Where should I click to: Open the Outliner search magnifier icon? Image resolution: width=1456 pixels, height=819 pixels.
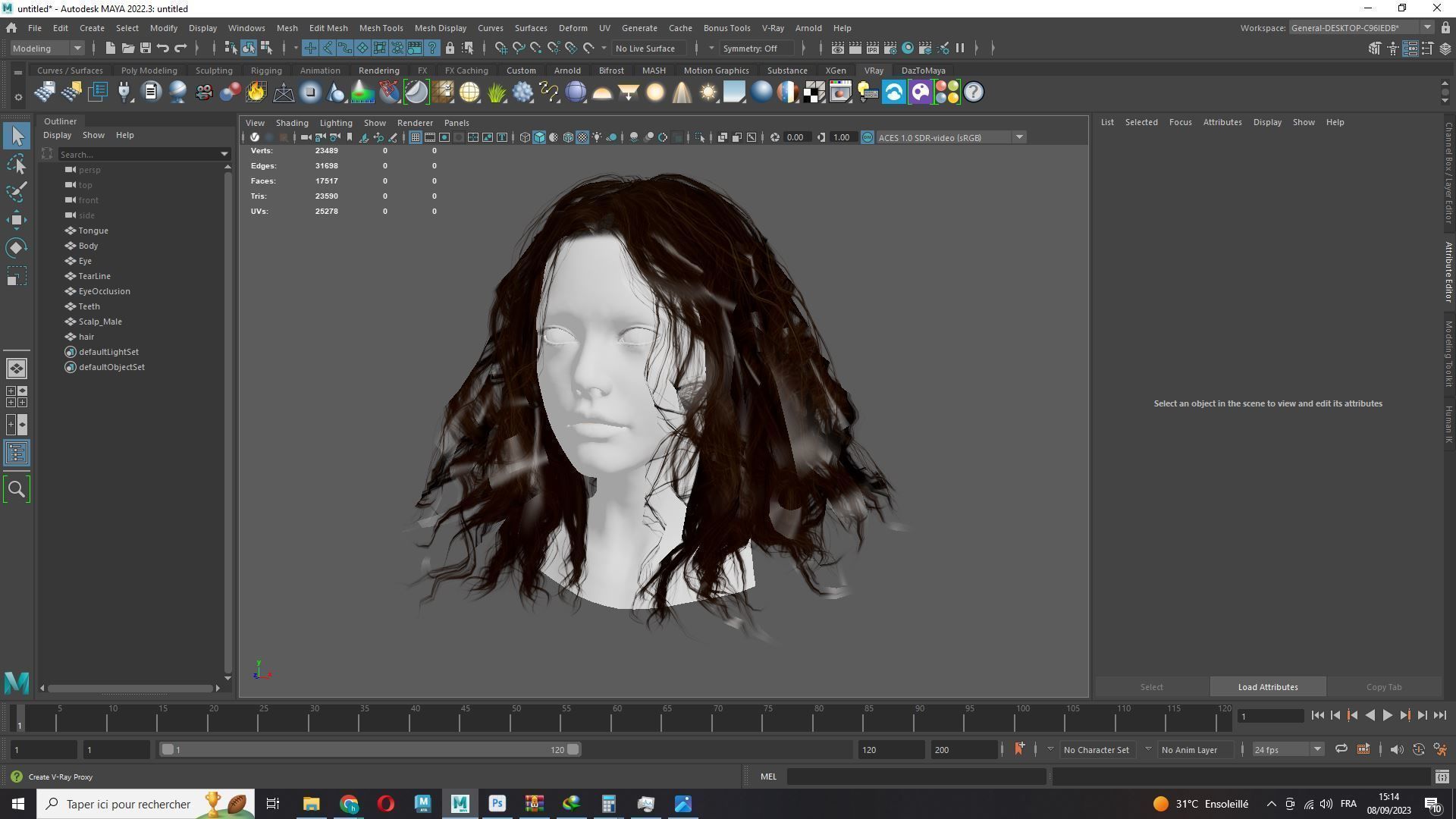tap(17, 489)
